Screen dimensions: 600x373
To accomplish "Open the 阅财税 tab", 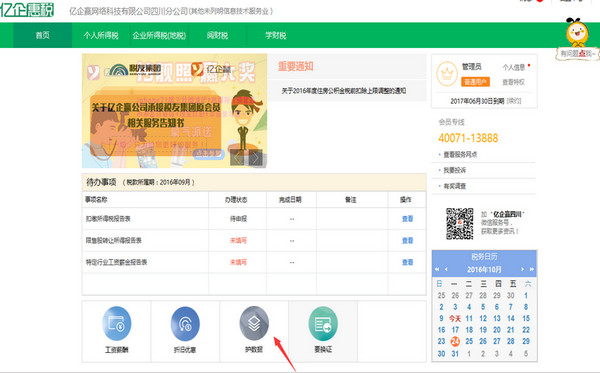I will [x=217, y=35].
